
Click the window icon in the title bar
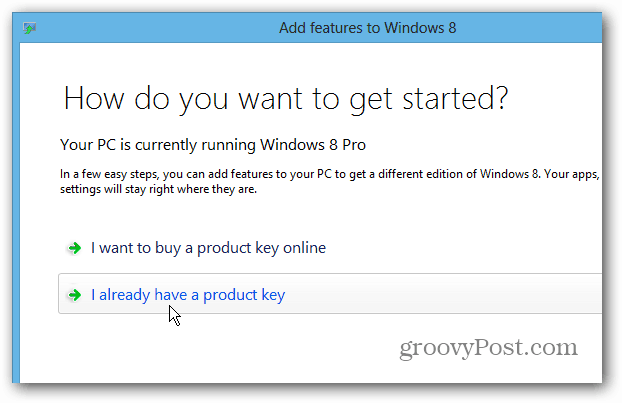pyautogui.click(x=29, y=28)
